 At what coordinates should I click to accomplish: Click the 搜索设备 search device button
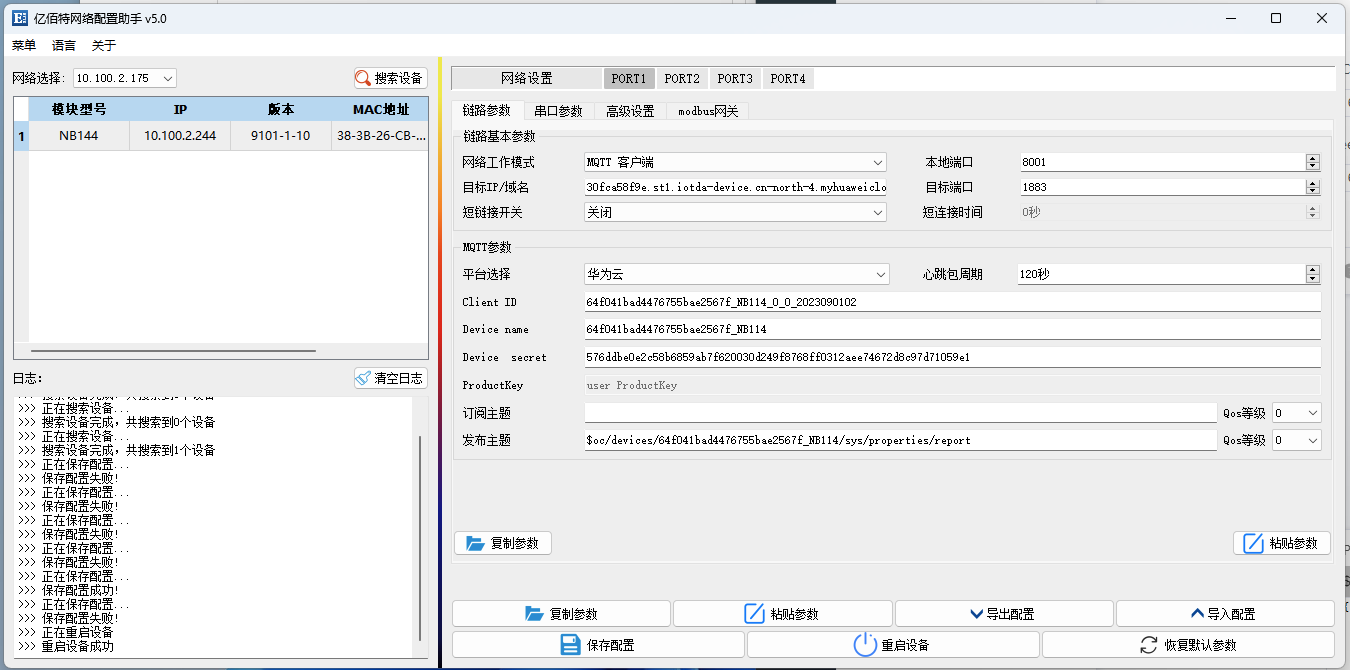(x=390, y=78)
